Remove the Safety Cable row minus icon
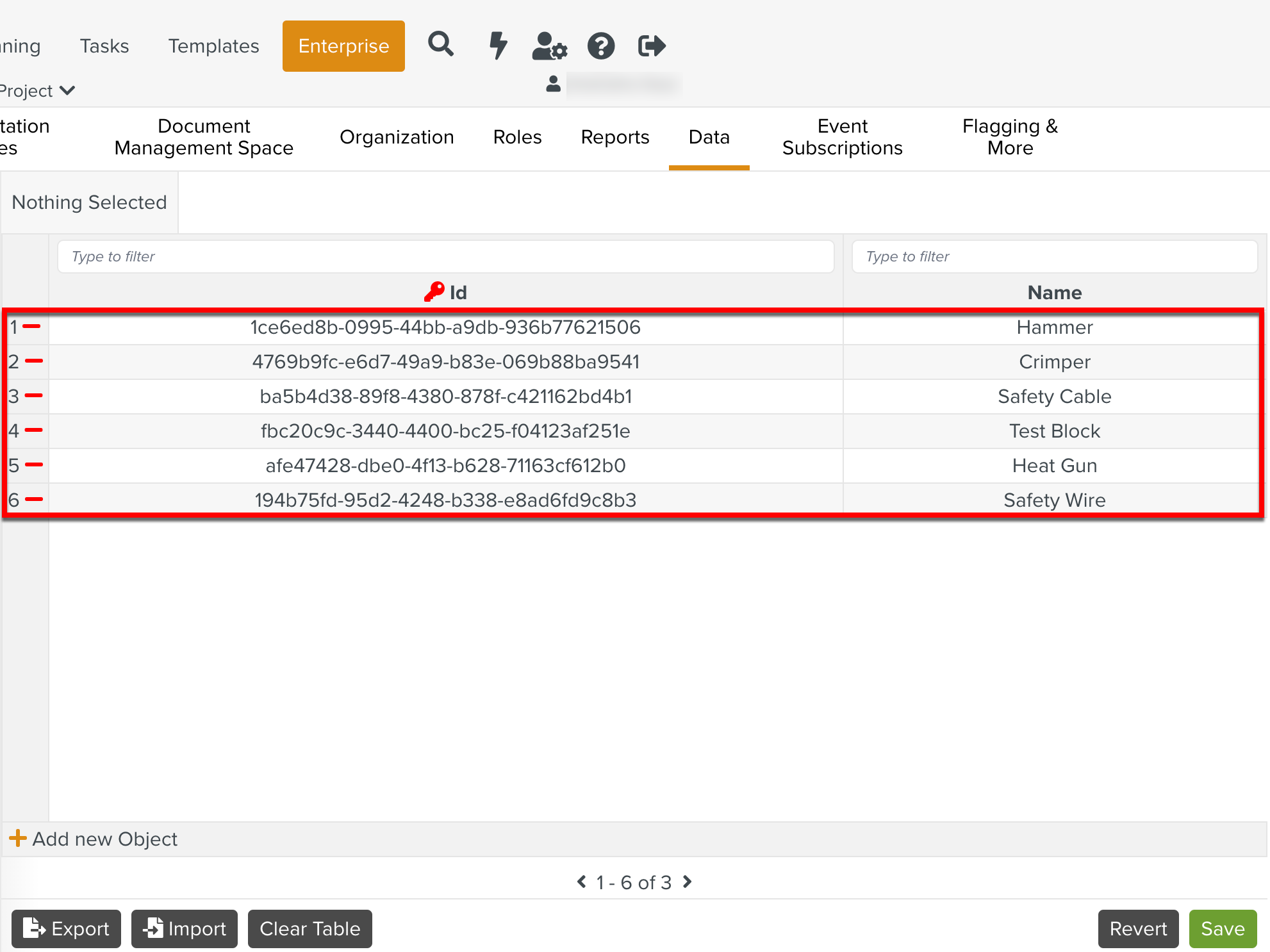This screenshot has width=1270, height=952. 33,395
